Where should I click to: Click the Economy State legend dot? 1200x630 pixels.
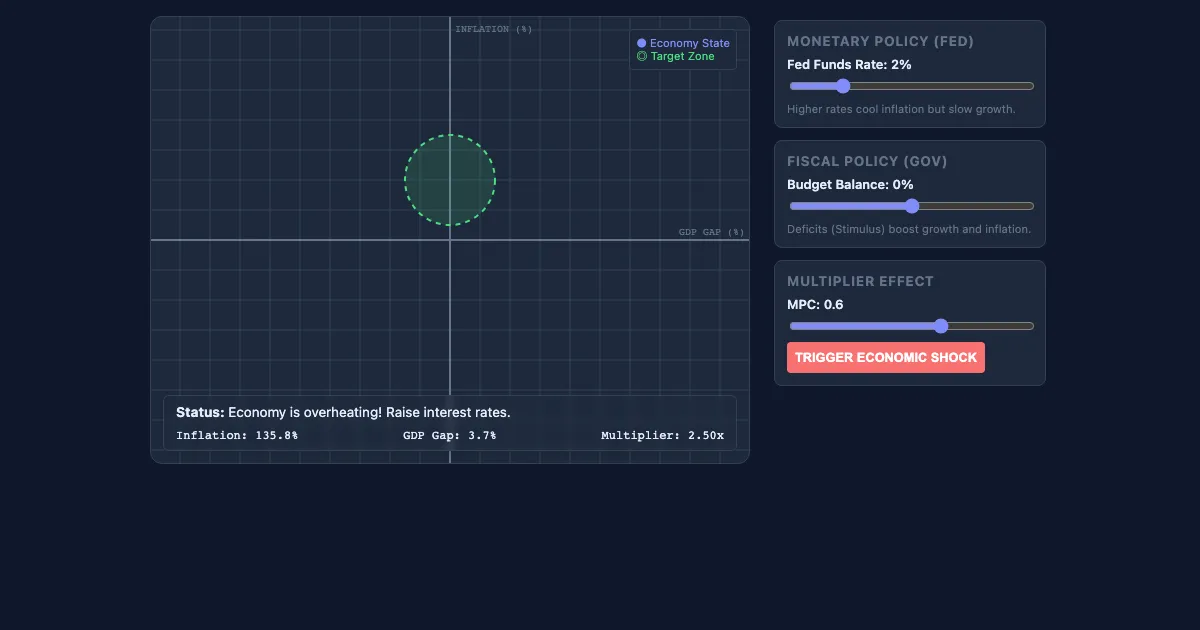tap(642, 43)
